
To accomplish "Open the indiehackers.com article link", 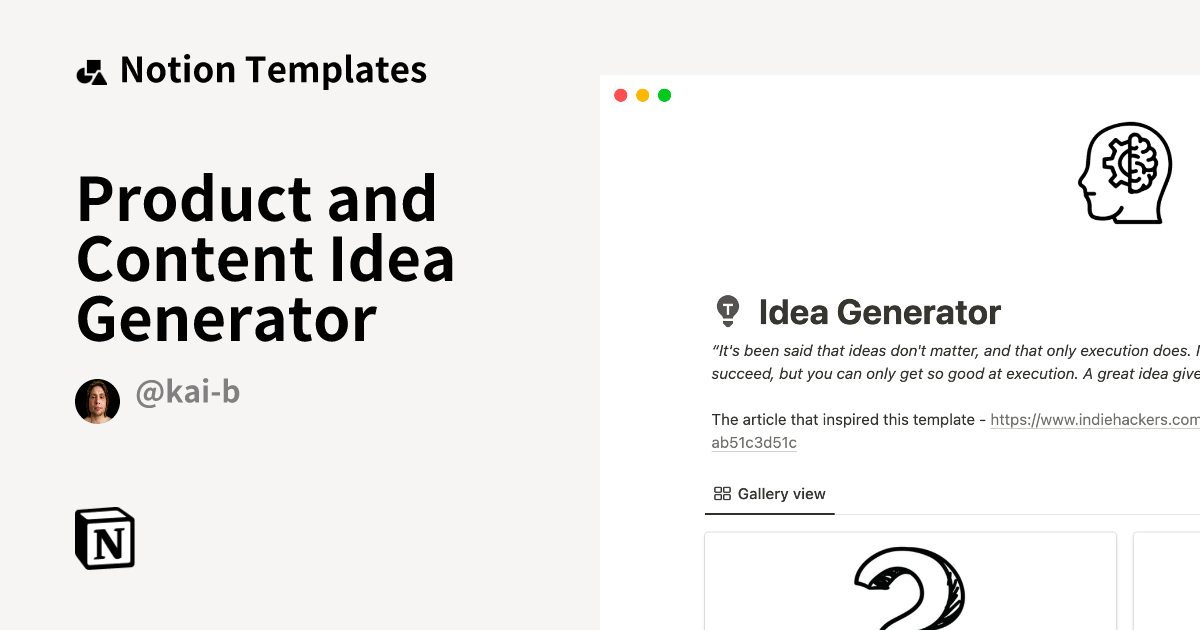I will 1095,420.
